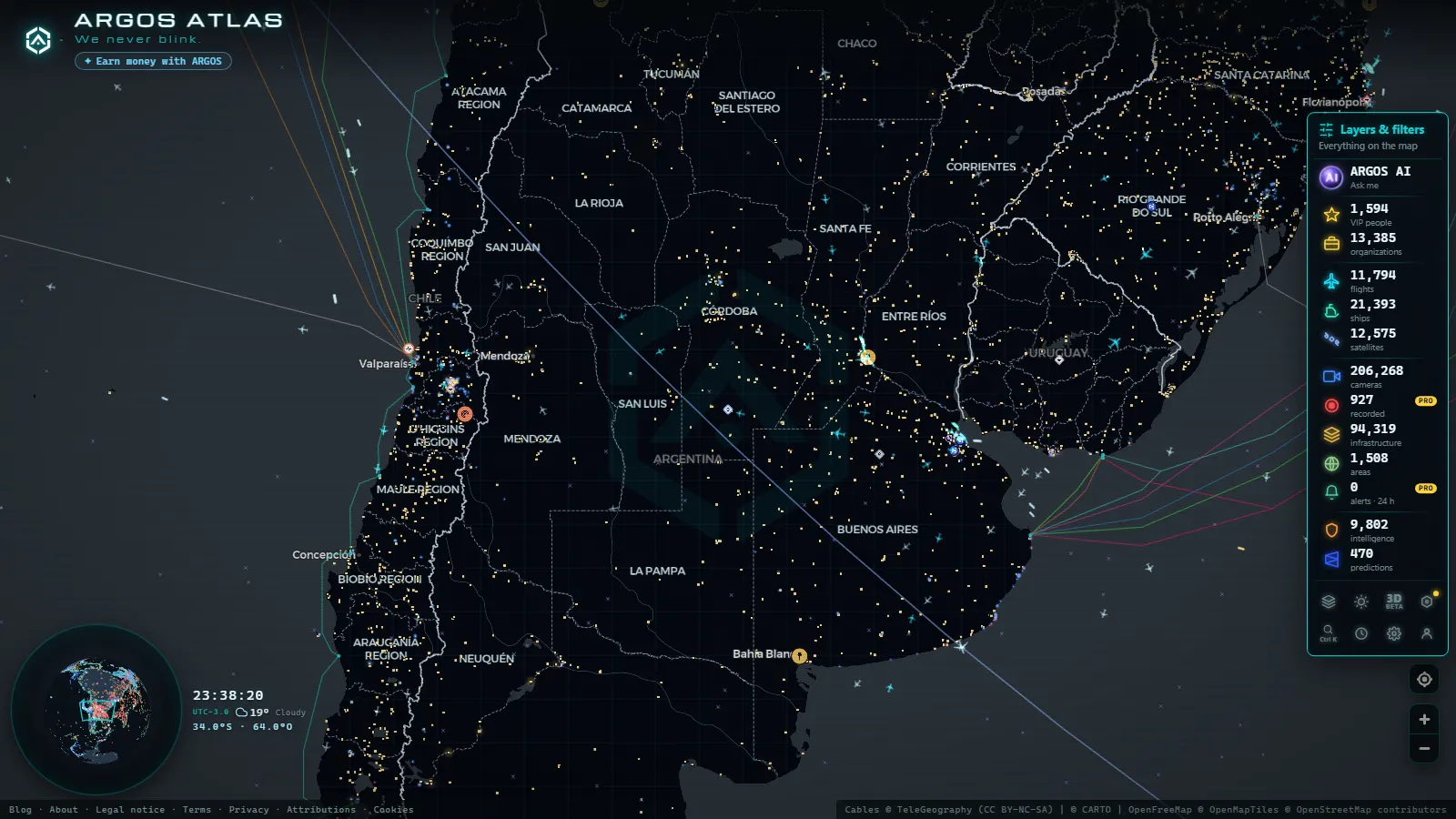
Task: Click the locate-me crosshair button
Action: (1424, 679)
